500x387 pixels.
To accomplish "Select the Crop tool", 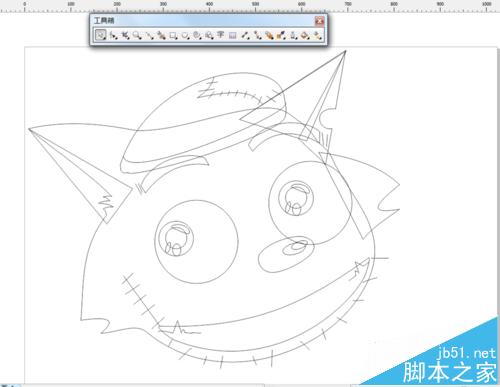I will pyautogui.click(x=125, y=35).
